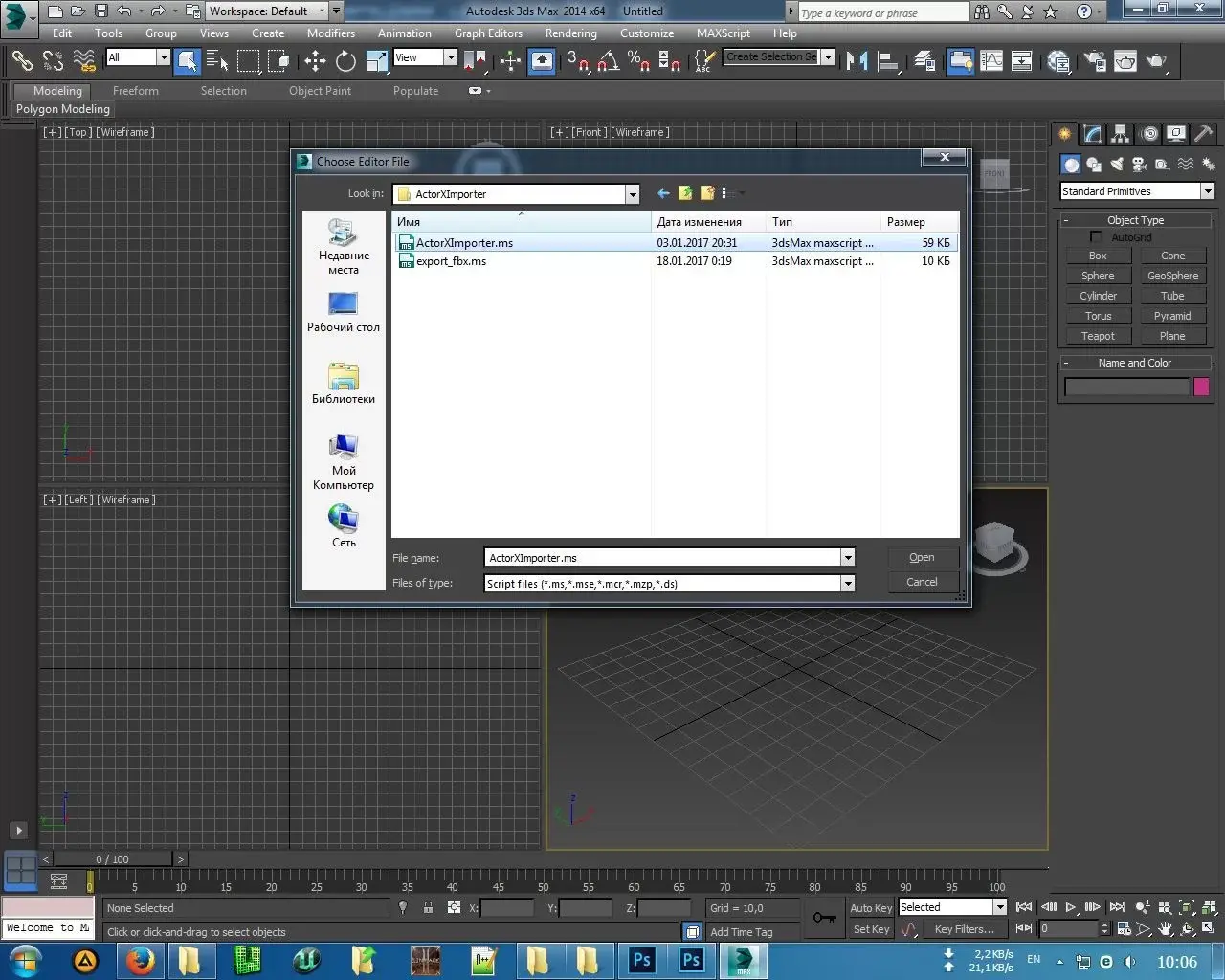Open the Display panel tab
The height and width of the screenshot is (980, 1225).
click(x=1176, y=134)
